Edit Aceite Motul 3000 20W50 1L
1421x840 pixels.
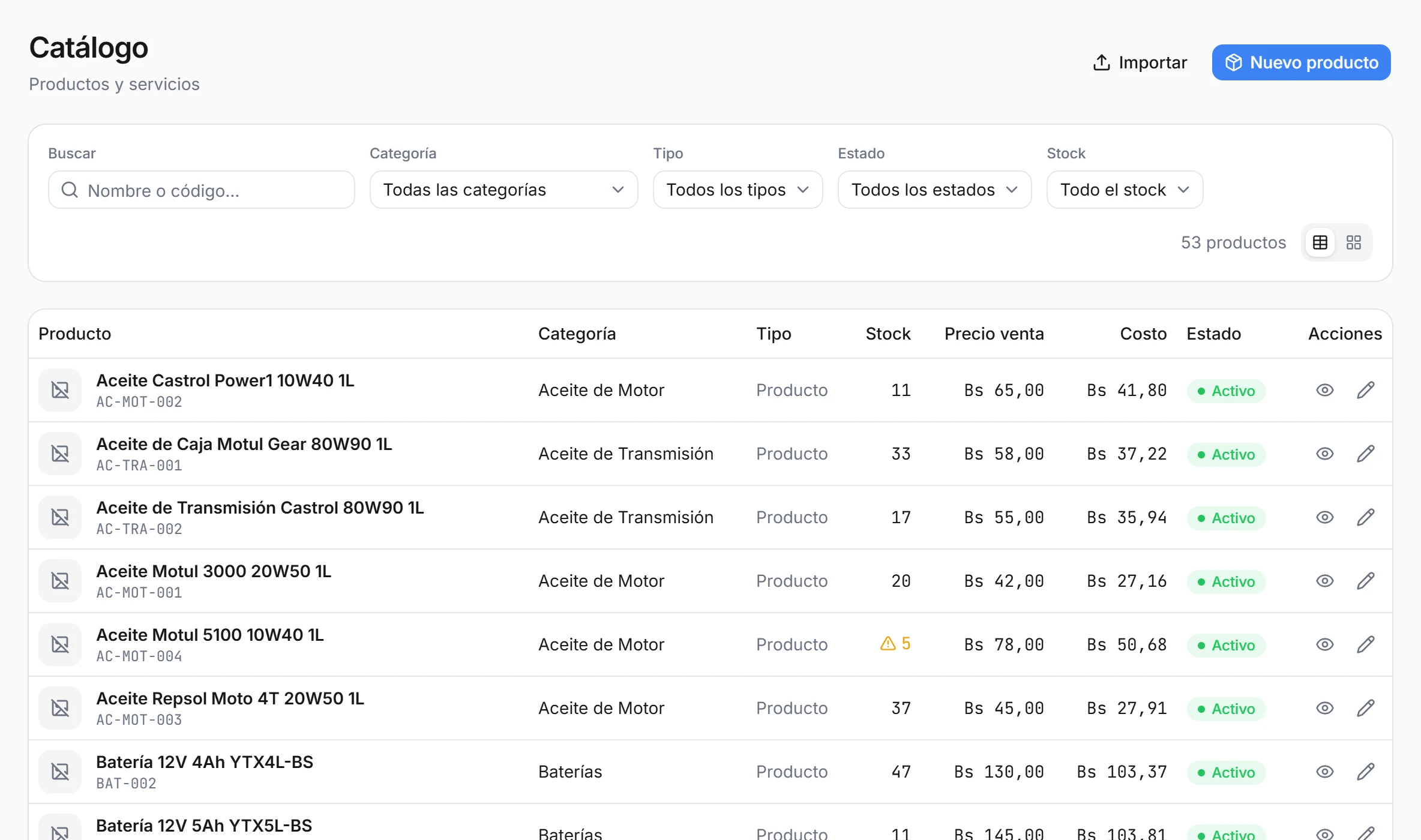(x=1366, y=581)
